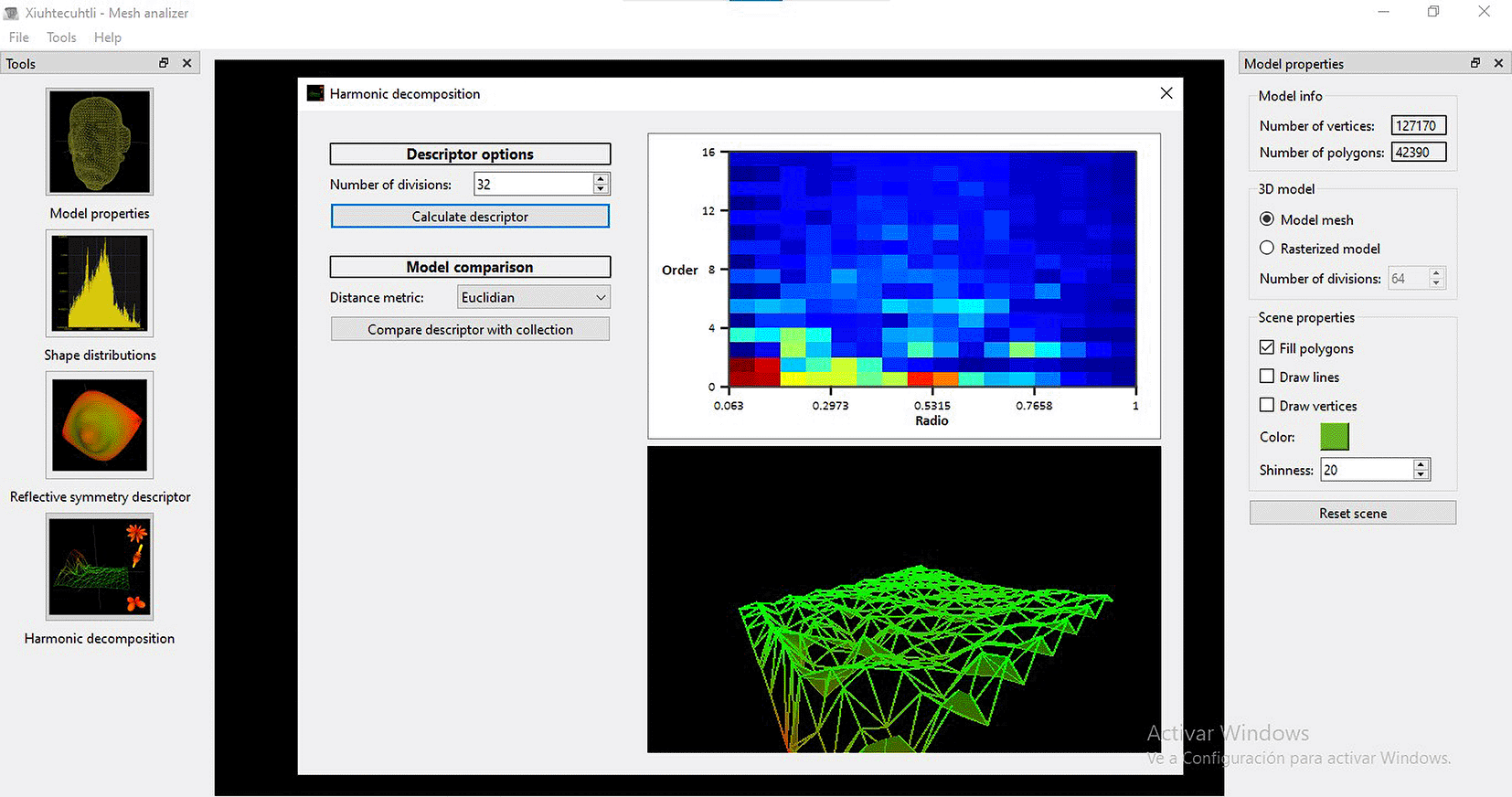Click the Shinness input field
This screenshot has height=797, width=1512.
(x=1367, y=470)
